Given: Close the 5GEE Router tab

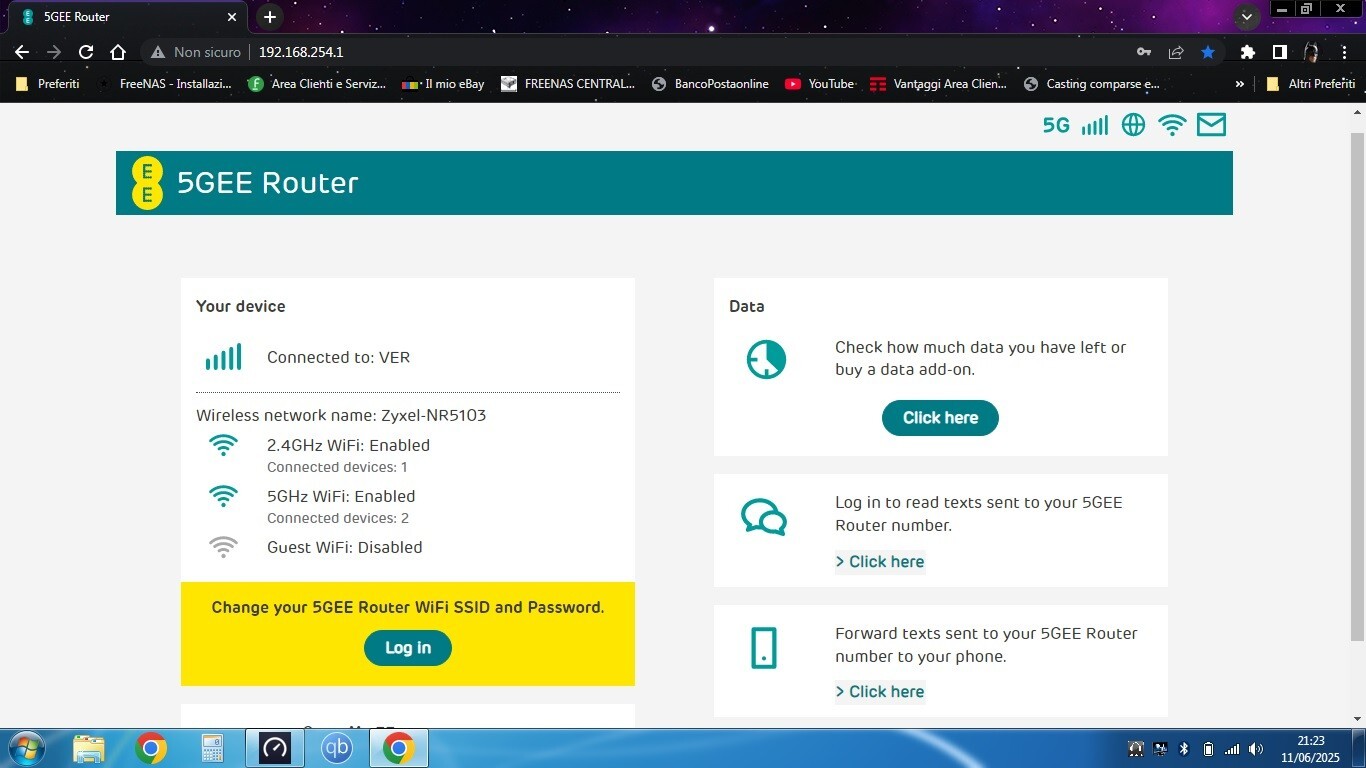Looking at the screenshot, I should (232, 17).
